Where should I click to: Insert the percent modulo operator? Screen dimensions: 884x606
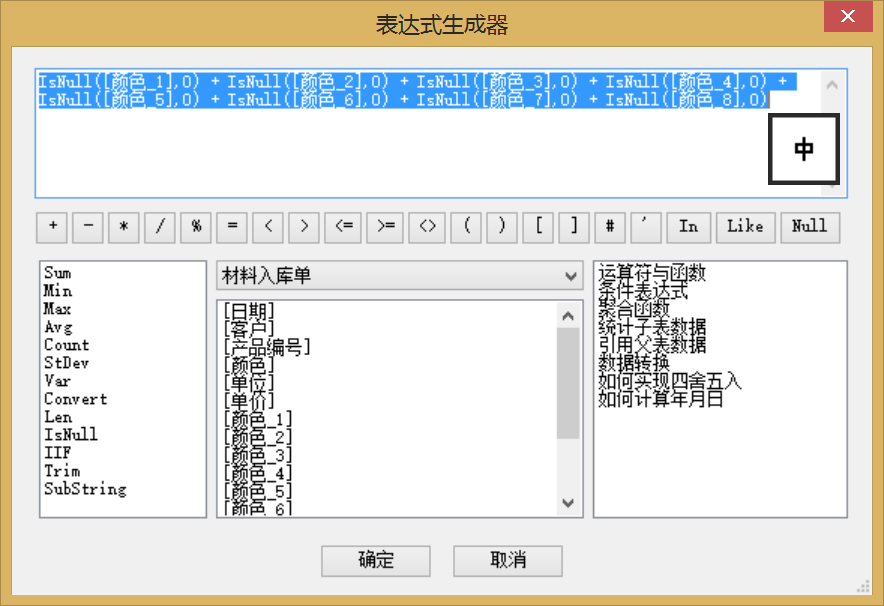point(196,228)
